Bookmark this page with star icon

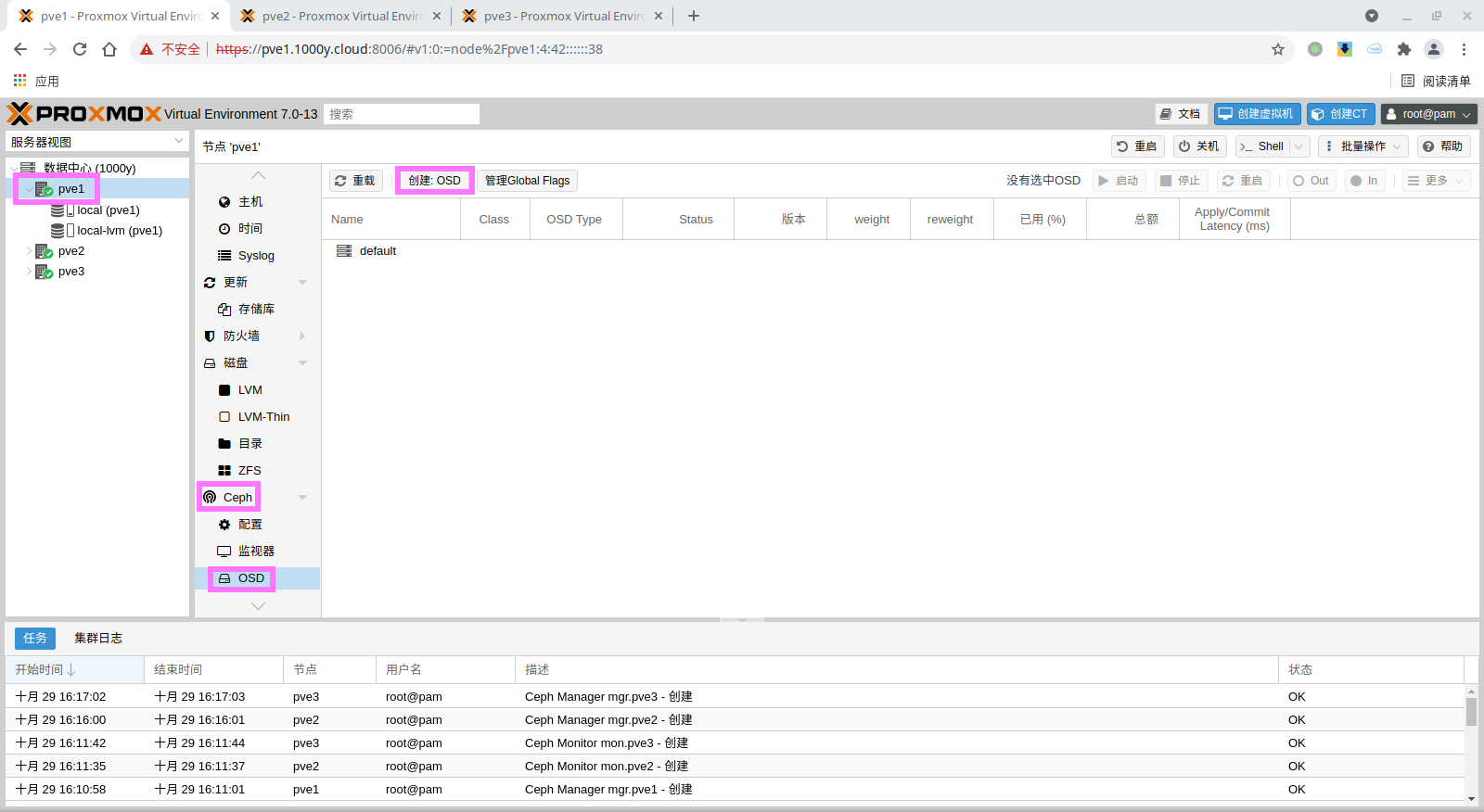1278,49
